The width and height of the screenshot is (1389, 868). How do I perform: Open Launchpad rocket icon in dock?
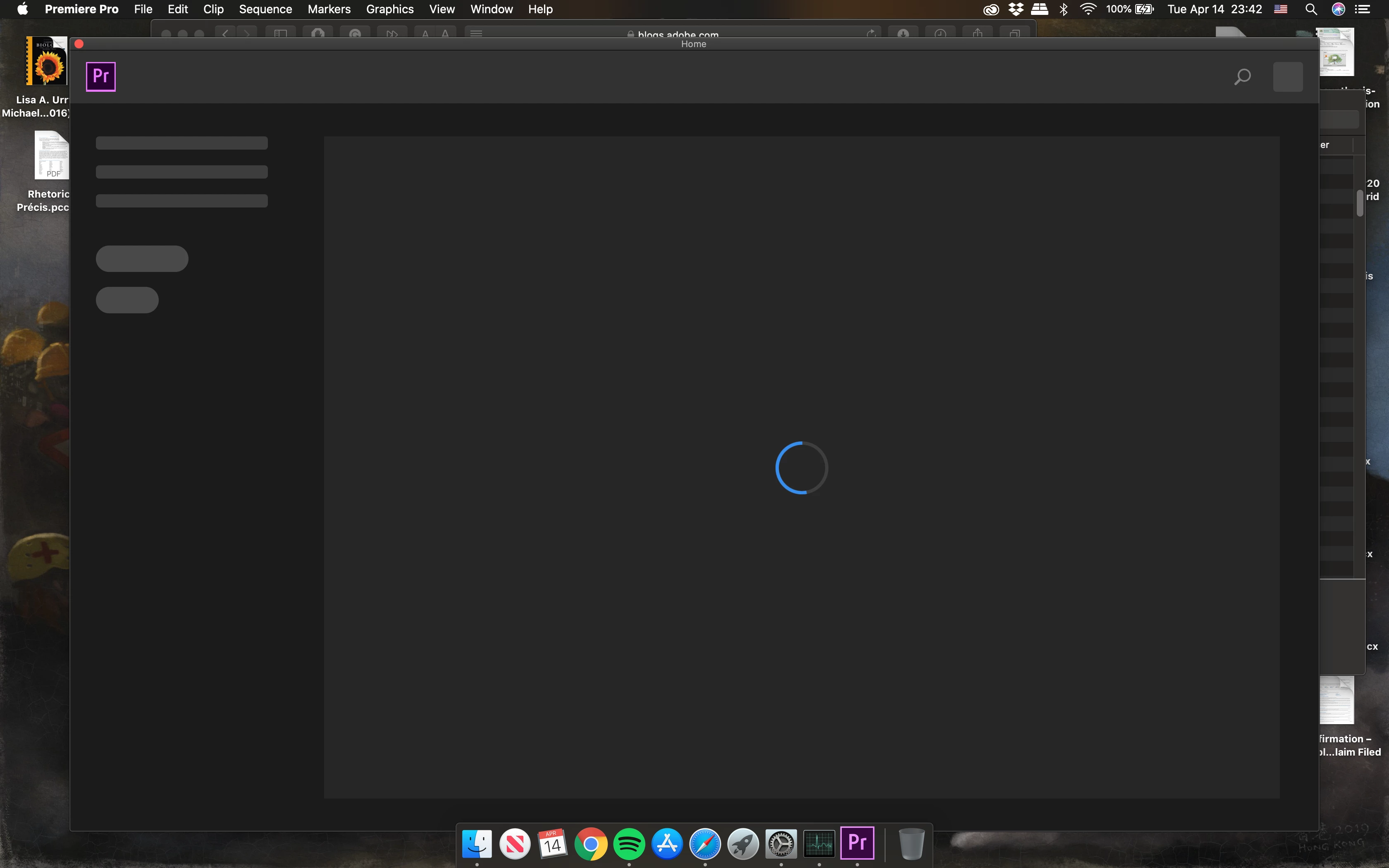[743, 844]
